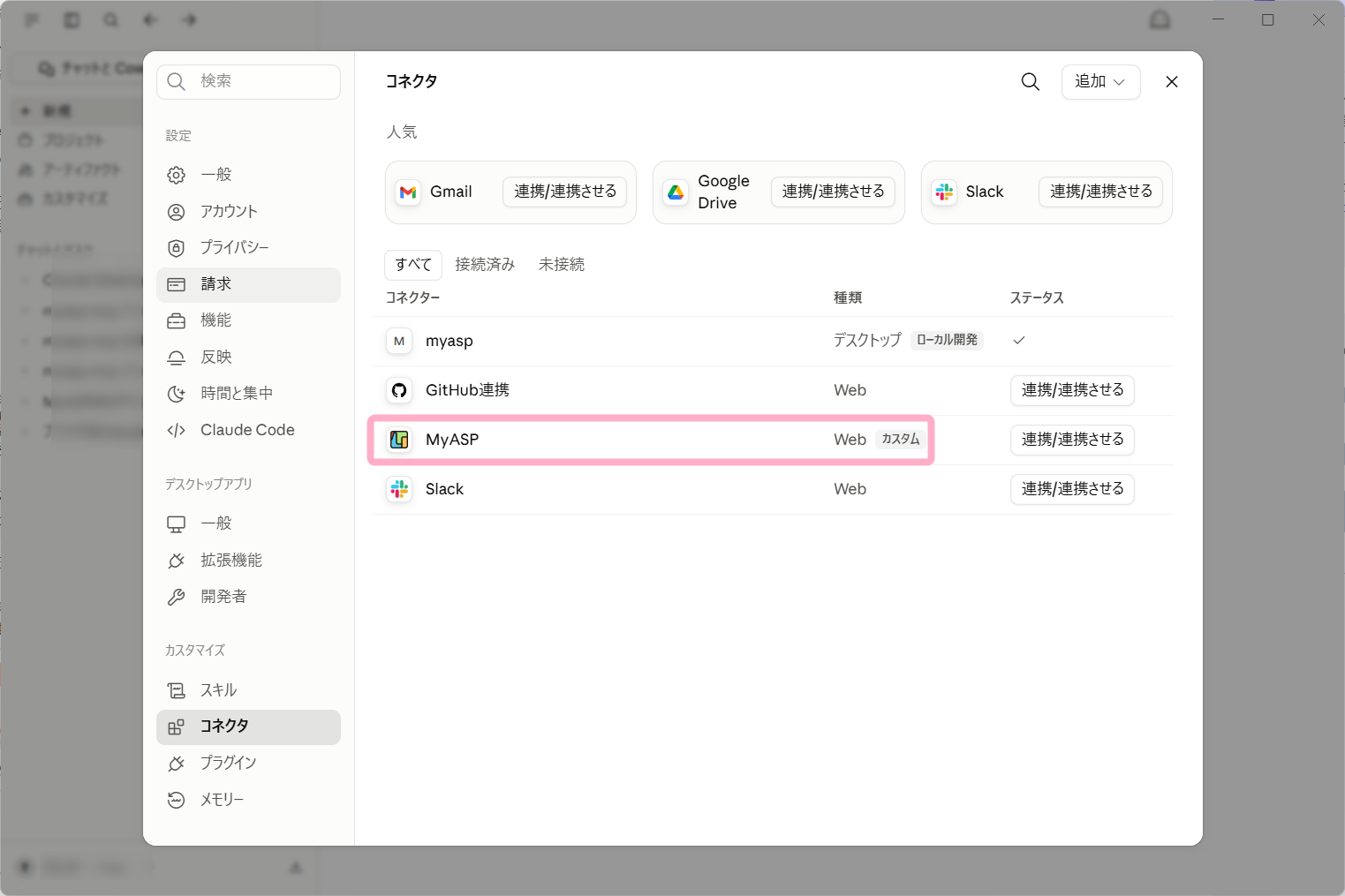Connect Slack row with 連携/連携させる button
Viewport: 1345px width, 896px height.
1072,489
